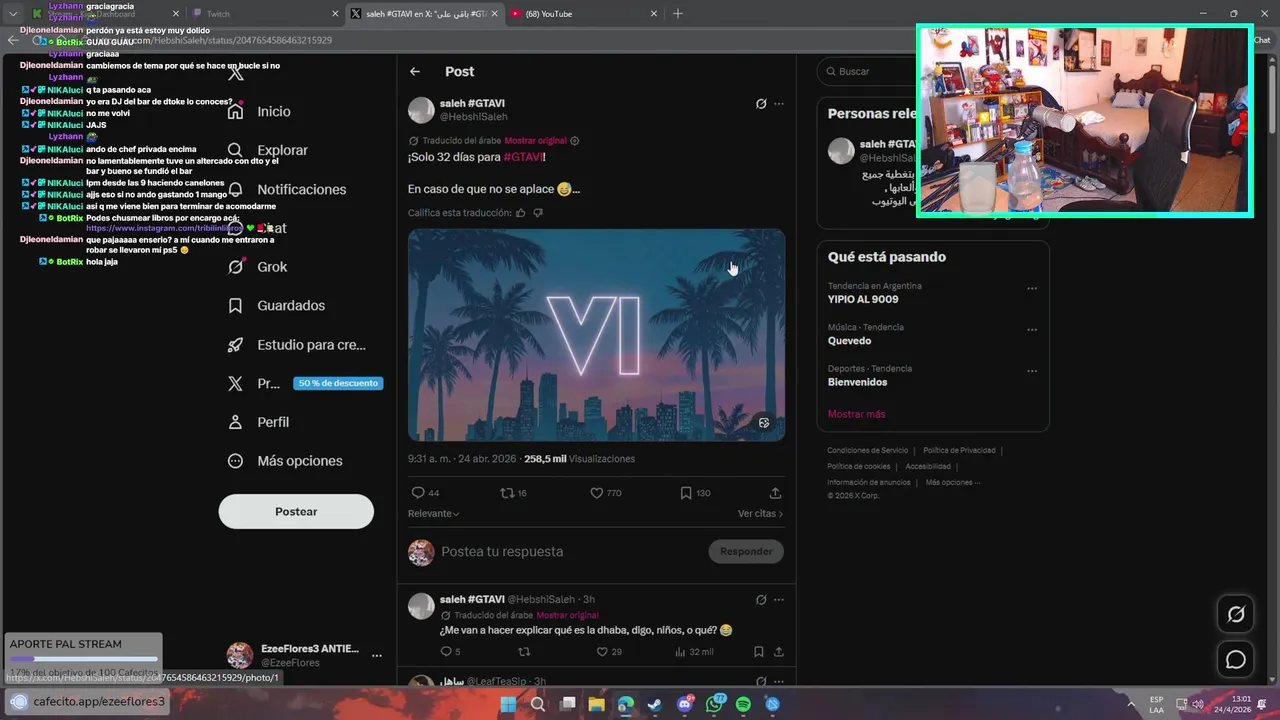The height and width of the screenshot is (720, 1280).
Task: Go back with the Post arrow
Action: click(x=415, y=71)
